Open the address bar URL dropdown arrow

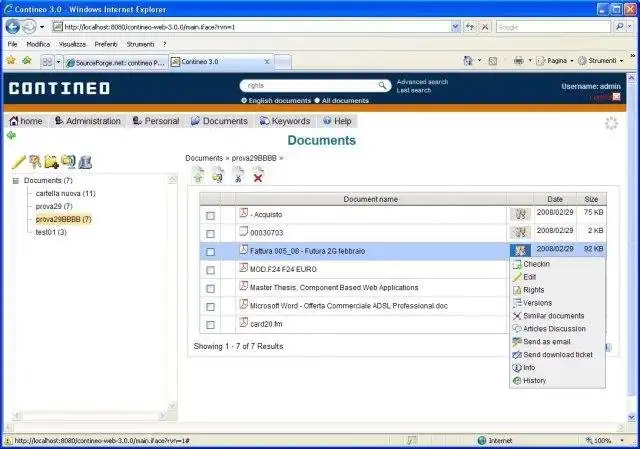coord(456,27)
